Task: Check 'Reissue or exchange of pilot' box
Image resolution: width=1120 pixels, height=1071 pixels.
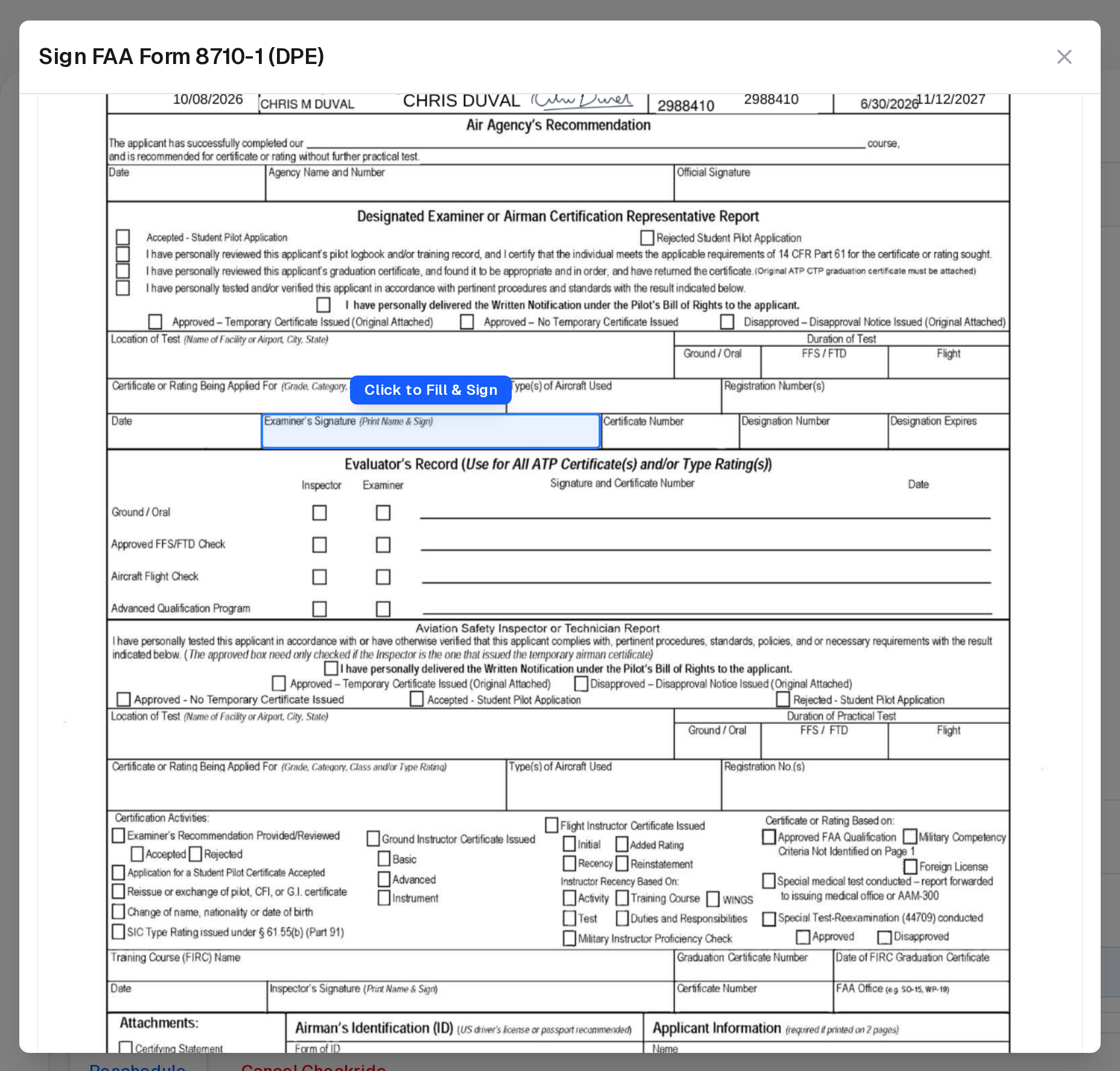Action: click(x=119, y=891)
